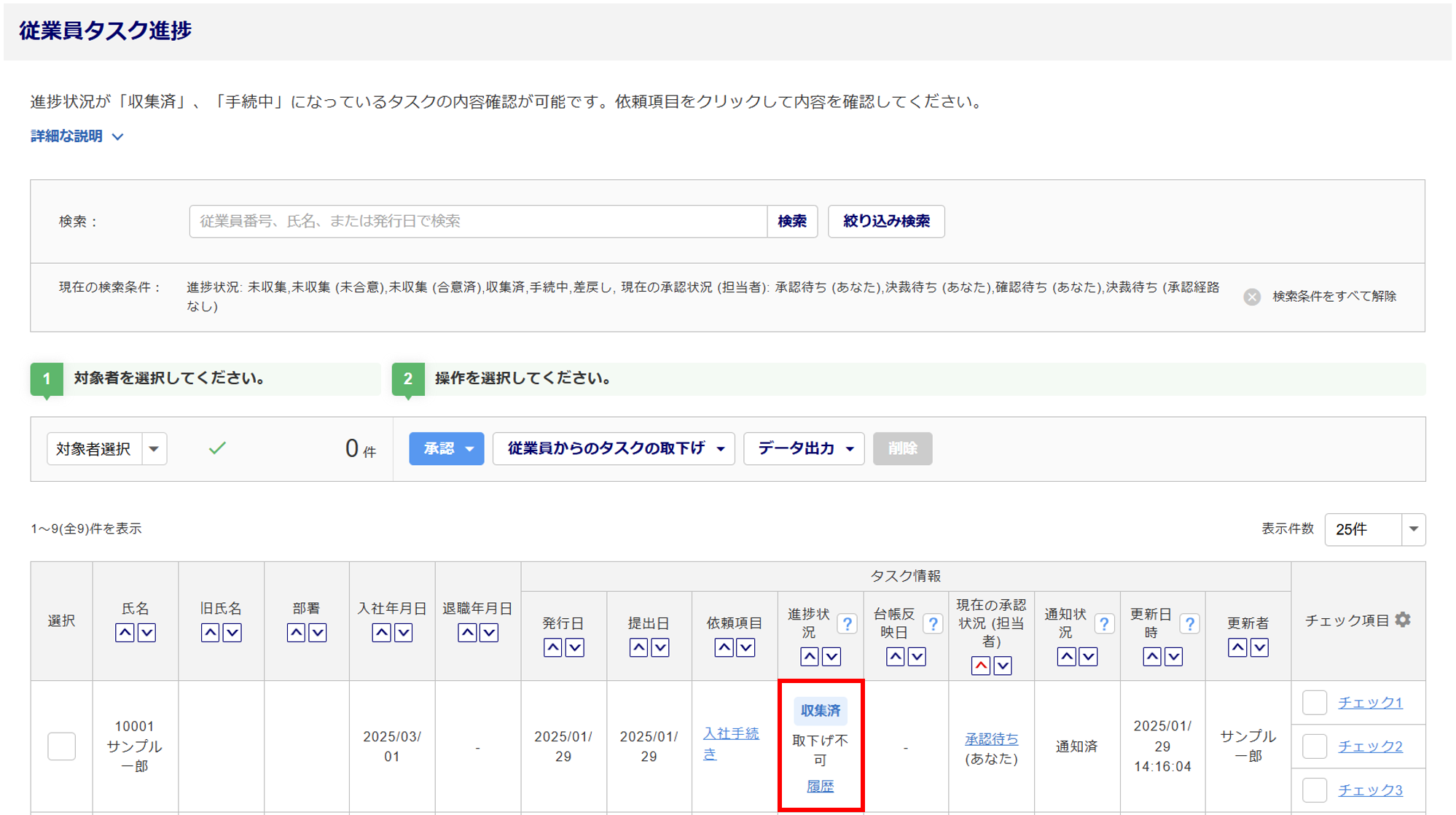Tick the チェック2 checkbox
This screenshot has width=1456, height=815.
click(x=1315, y=746)
